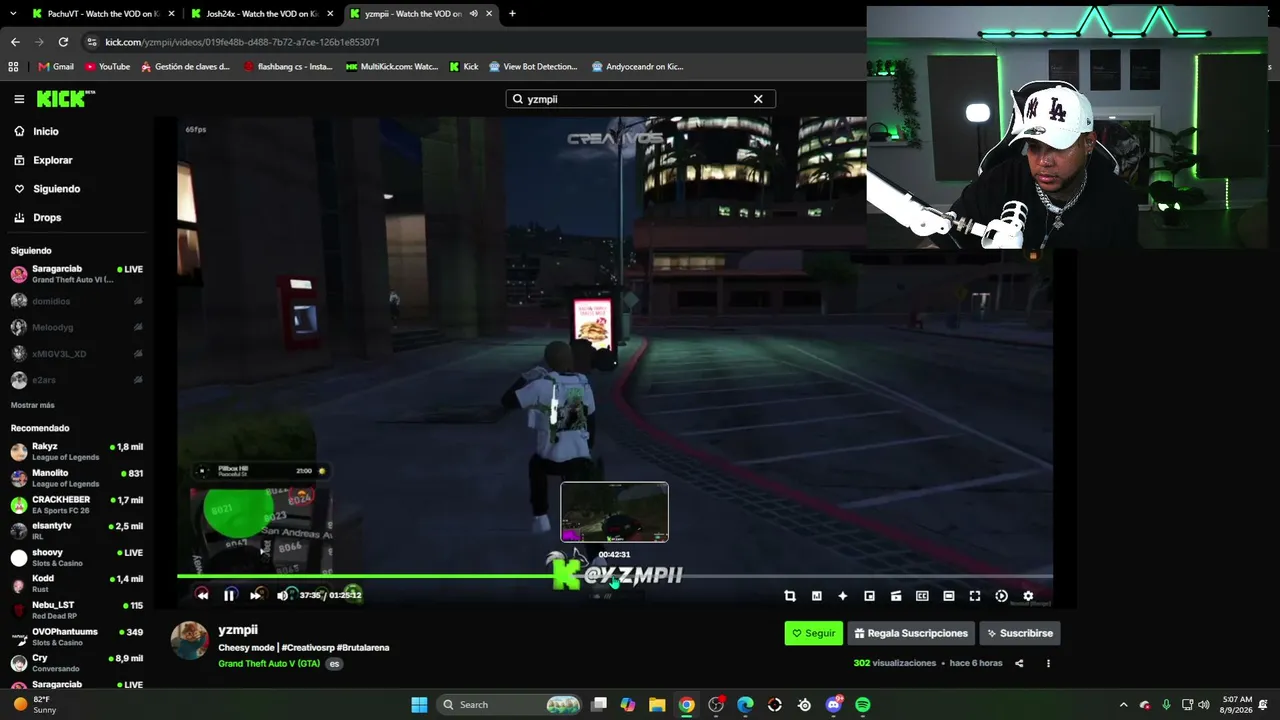Open the Windows Start menu

pyautogui.click(x=420, y=705)
